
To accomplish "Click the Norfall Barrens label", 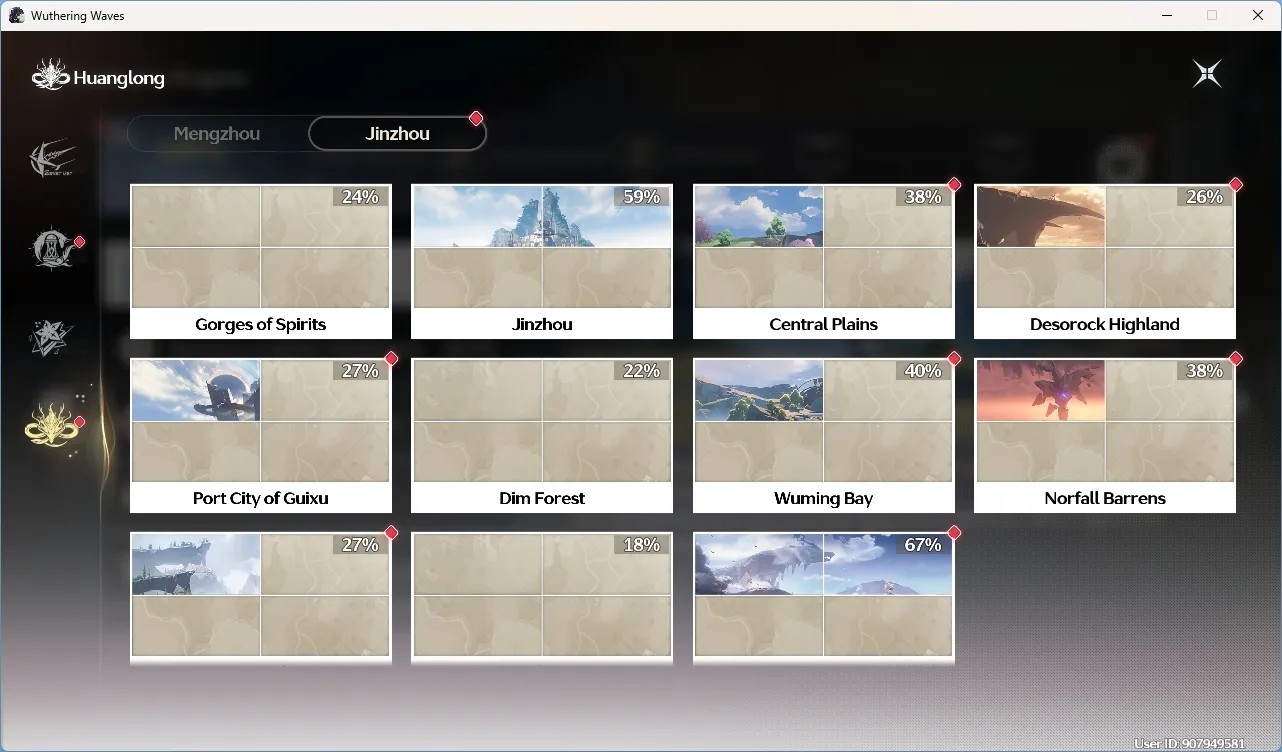I will coord(1105,498).
